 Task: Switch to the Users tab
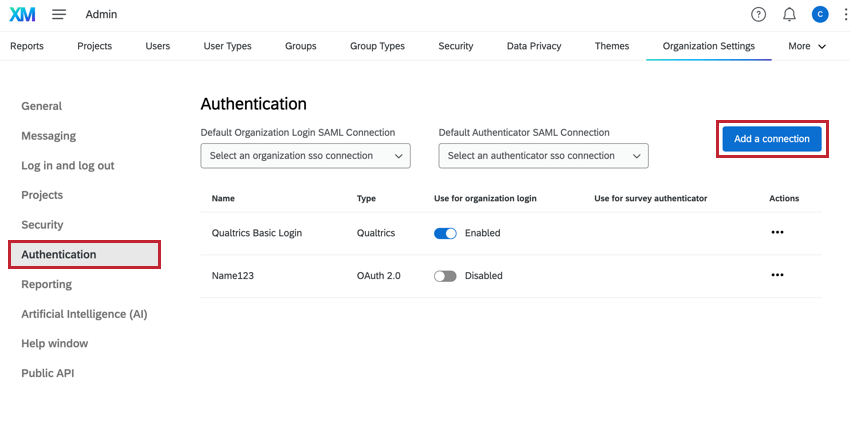[157, 46]
